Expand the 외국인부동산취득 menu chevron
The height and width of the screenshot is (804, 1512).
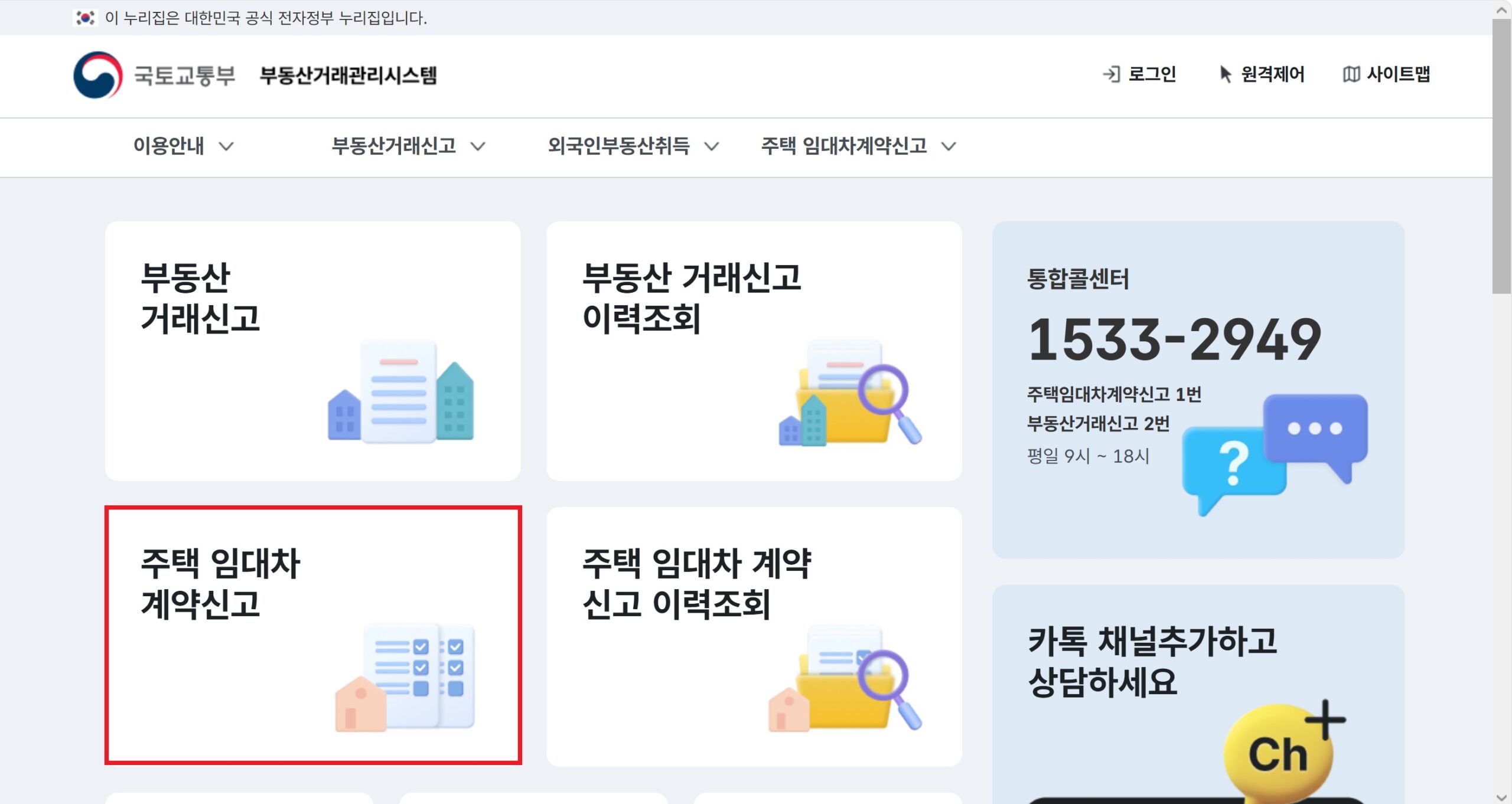pos(712,147)
